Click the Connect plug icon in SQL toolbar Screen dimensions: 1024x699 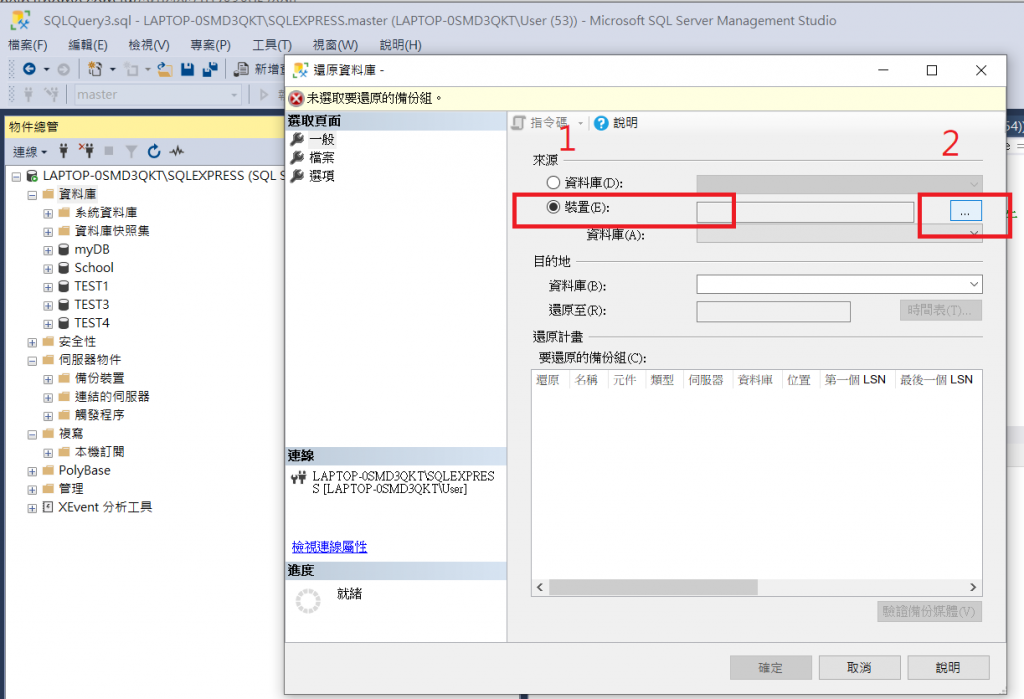28,95
